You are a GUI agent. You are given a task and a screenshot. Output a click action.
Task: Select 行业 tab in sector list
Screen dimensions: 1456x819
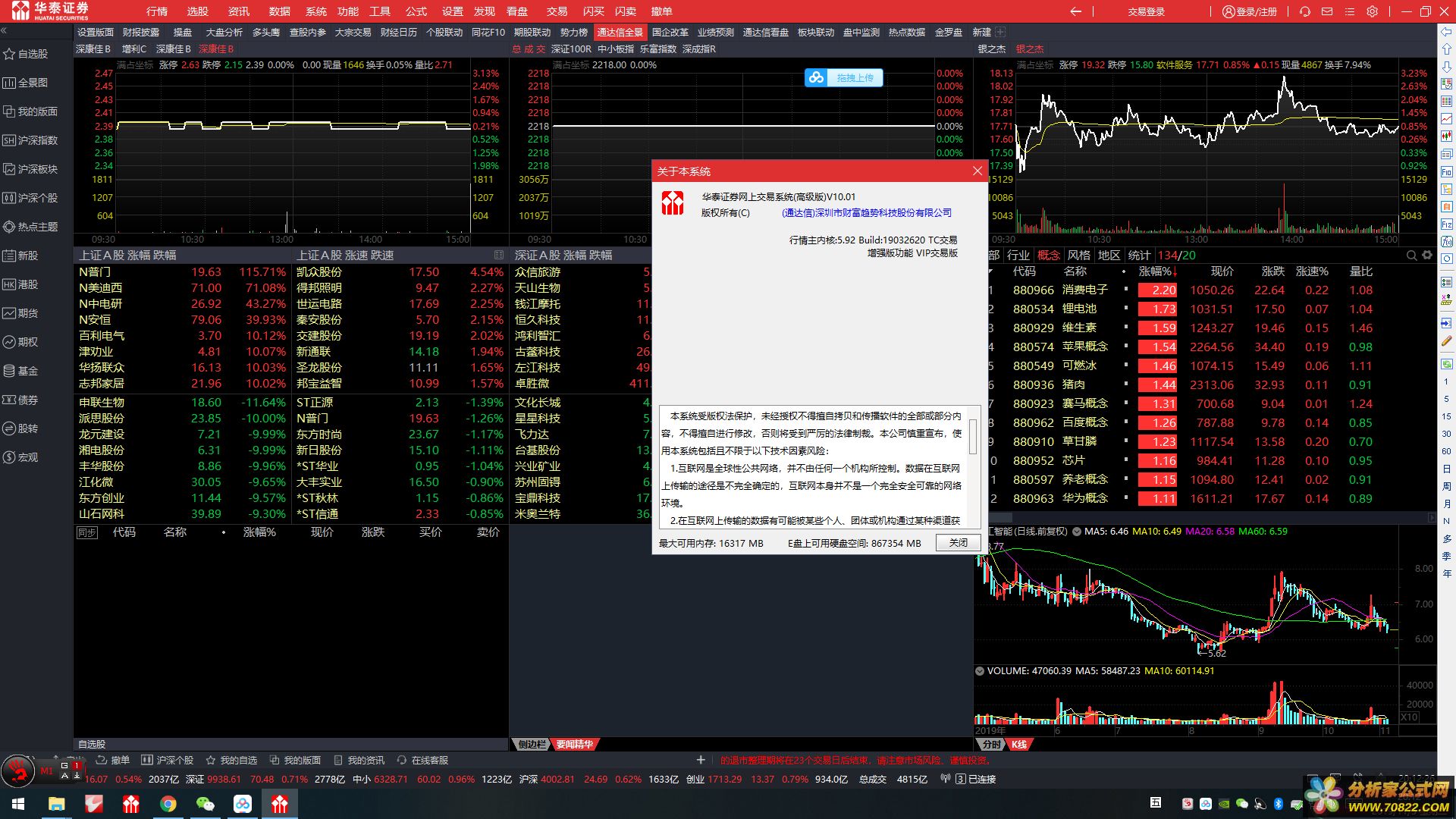point(1018,256)
